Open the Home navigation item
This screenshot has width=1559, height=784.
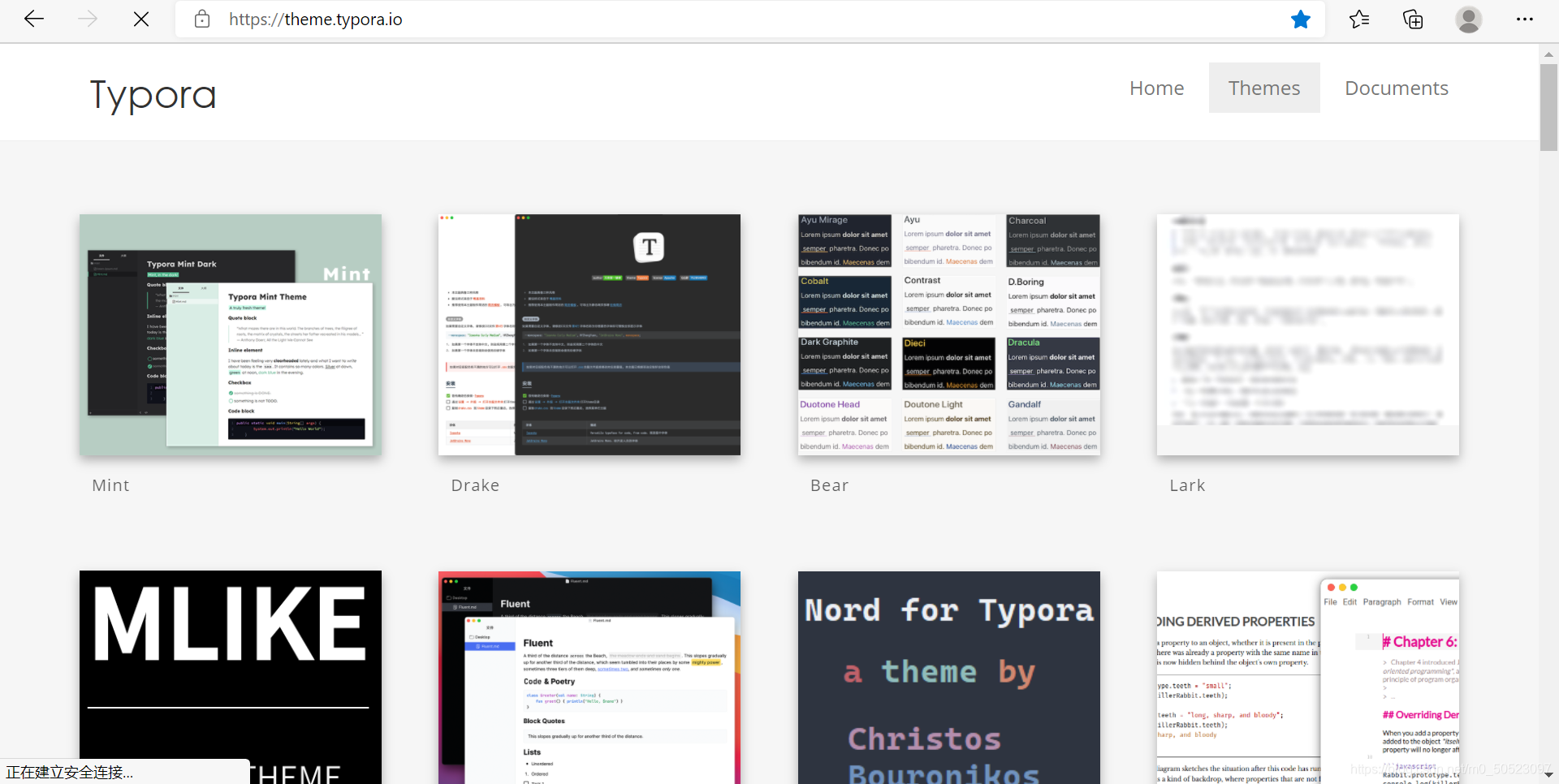pyautogui.click(x=1156, y=88)
